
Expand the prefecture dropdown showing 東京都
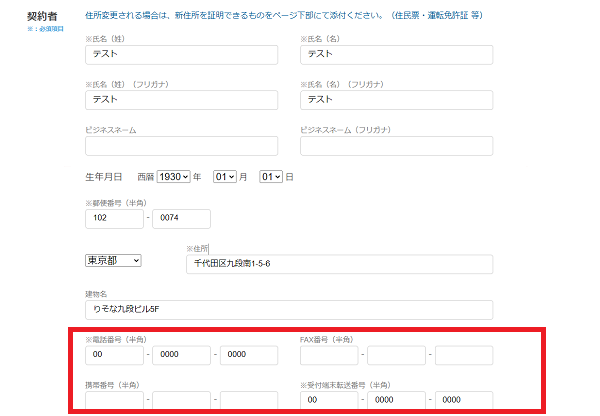click(113, 260)
